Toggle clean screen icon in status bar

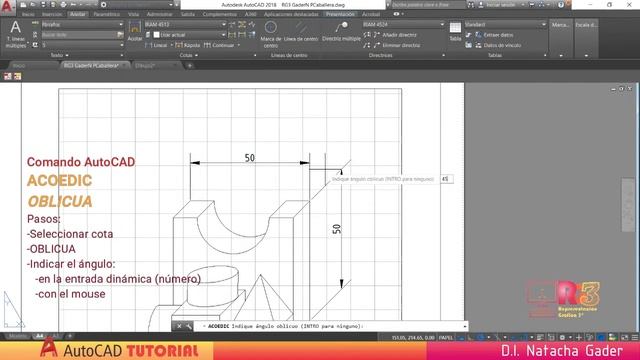(624, 337)
